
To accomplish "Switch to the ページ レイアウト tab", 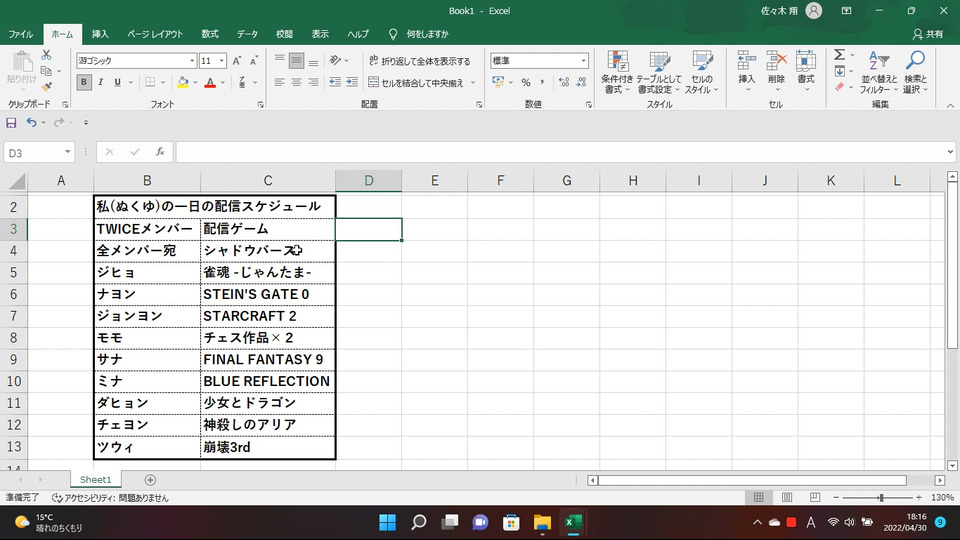I will coord(155,34).
